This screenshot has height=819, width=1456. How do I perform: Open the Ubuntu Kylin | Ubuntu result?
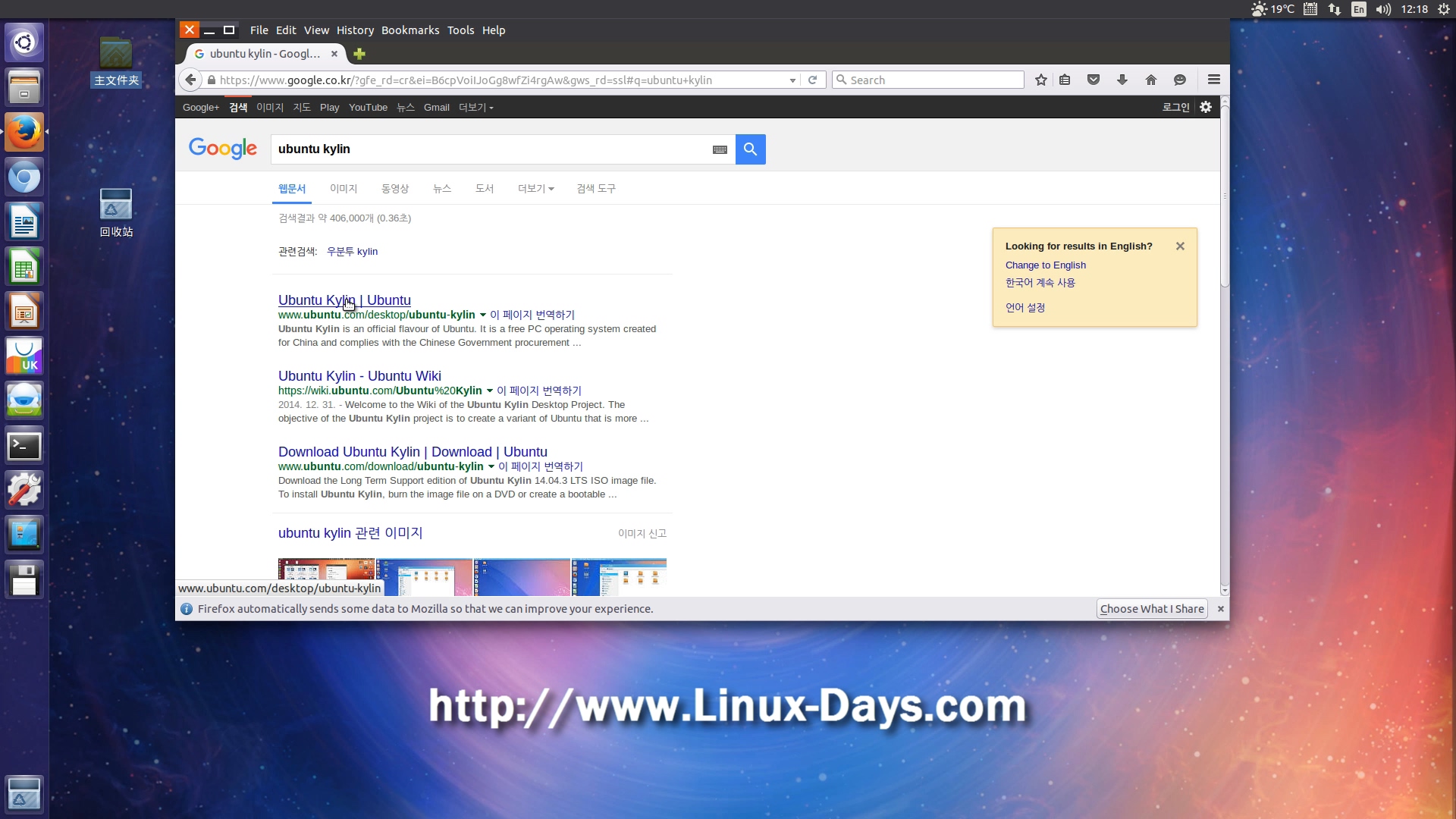coord(344,300)
